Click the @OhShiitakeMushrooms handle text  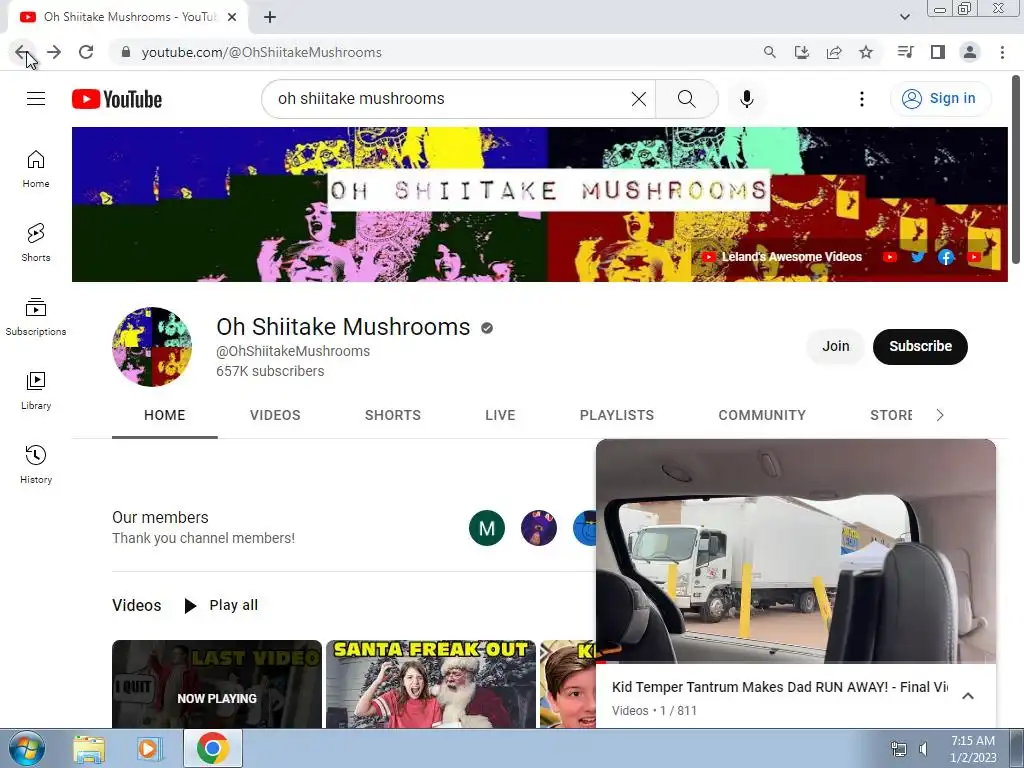(x=293, y=351)
